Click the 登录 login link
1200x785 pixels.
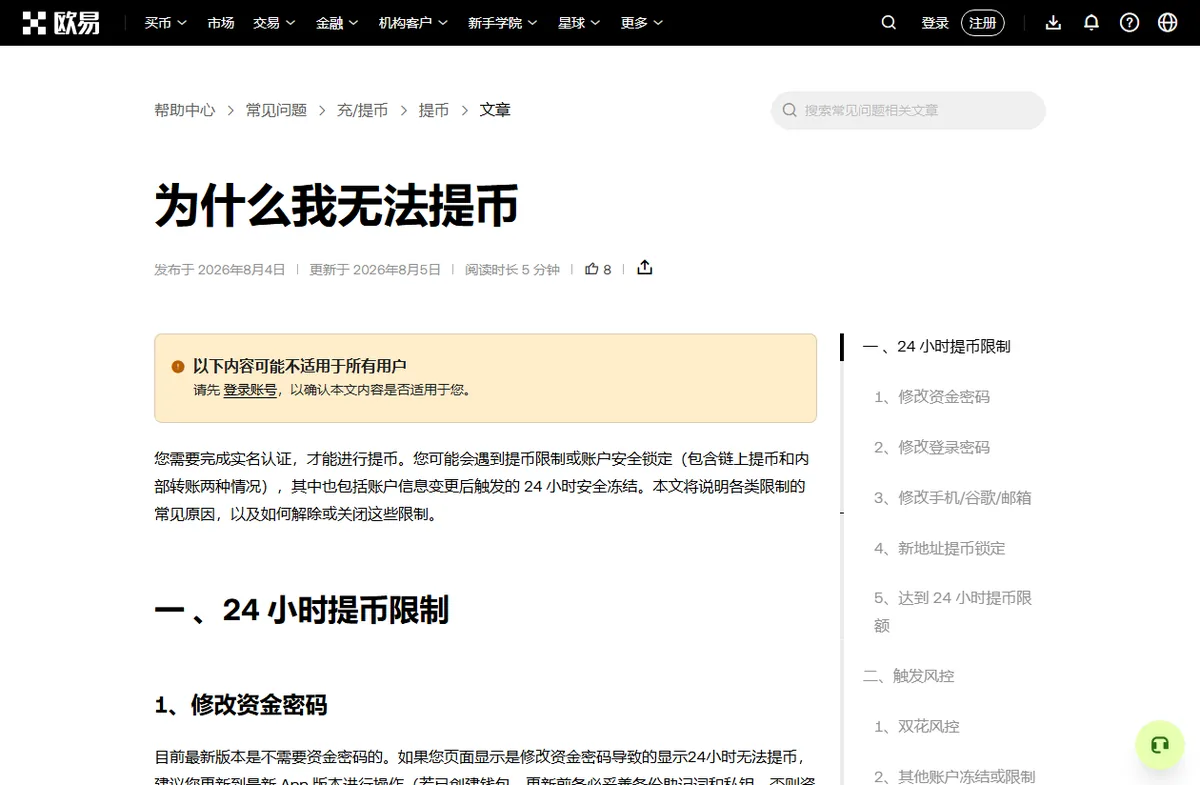(x=935, y=23)
